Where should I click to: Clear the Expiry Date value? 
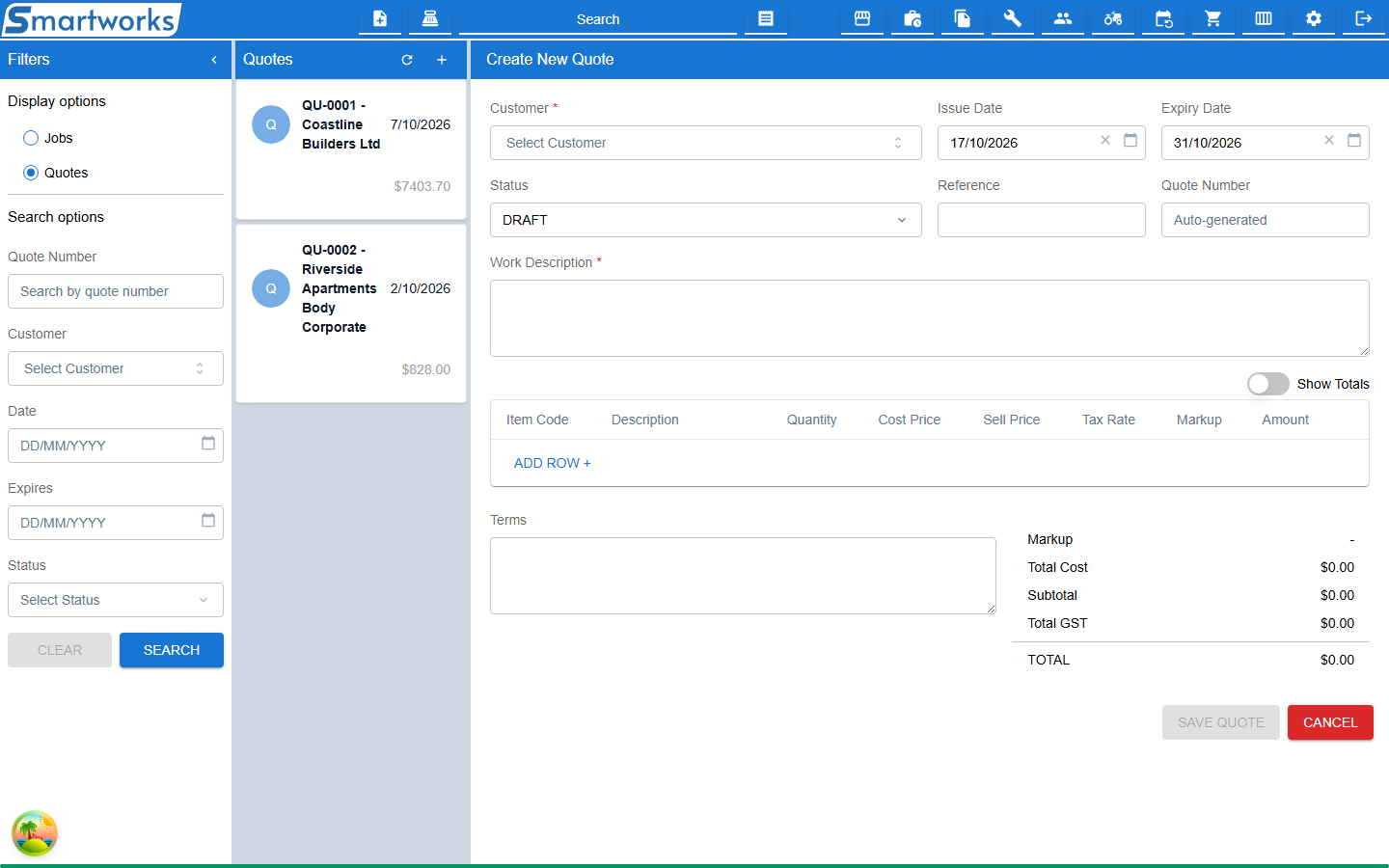pos(1329,141)
